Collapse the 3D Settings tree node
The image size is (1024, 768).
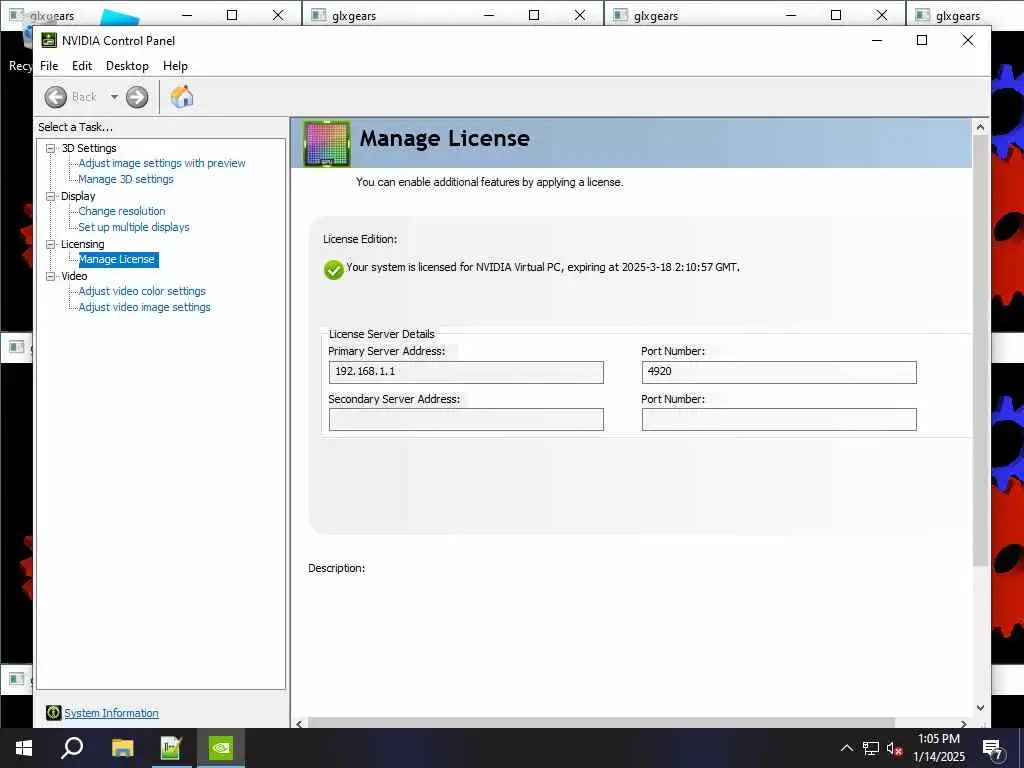click(50, 148)
